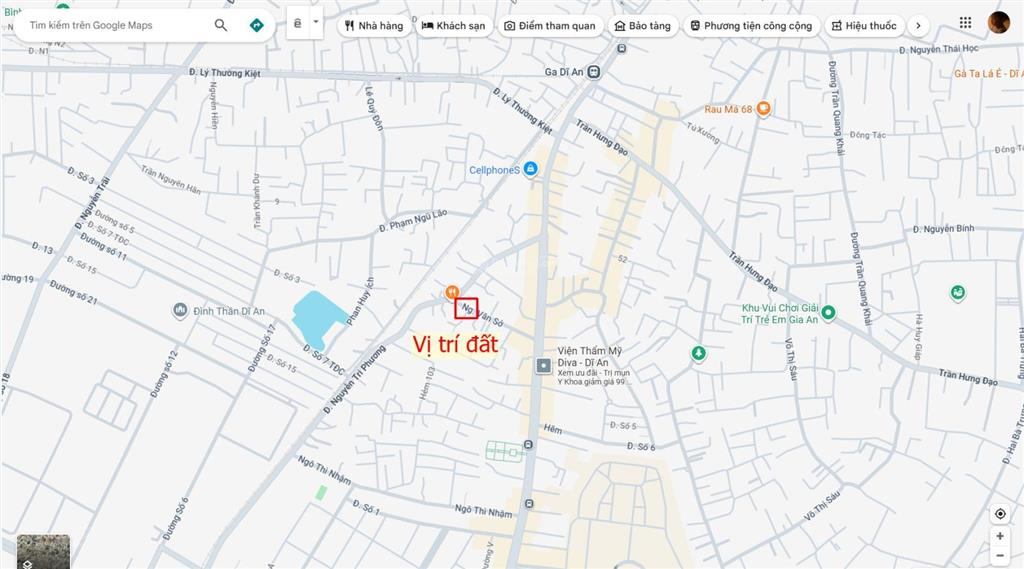This screenshot has width=1024, height=569.
Task: Click the CellphoneS label
Action: (x=494, y=170)
